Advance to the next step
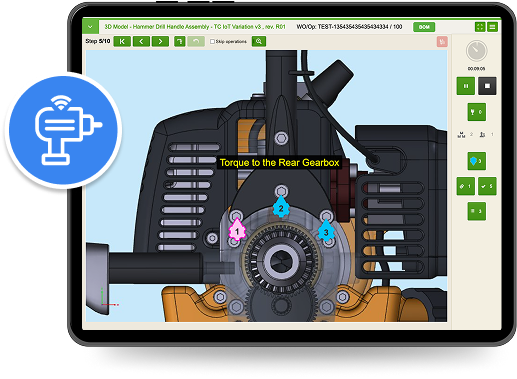Viewport: 517px width, 379px height. click(x=160, y=41)
